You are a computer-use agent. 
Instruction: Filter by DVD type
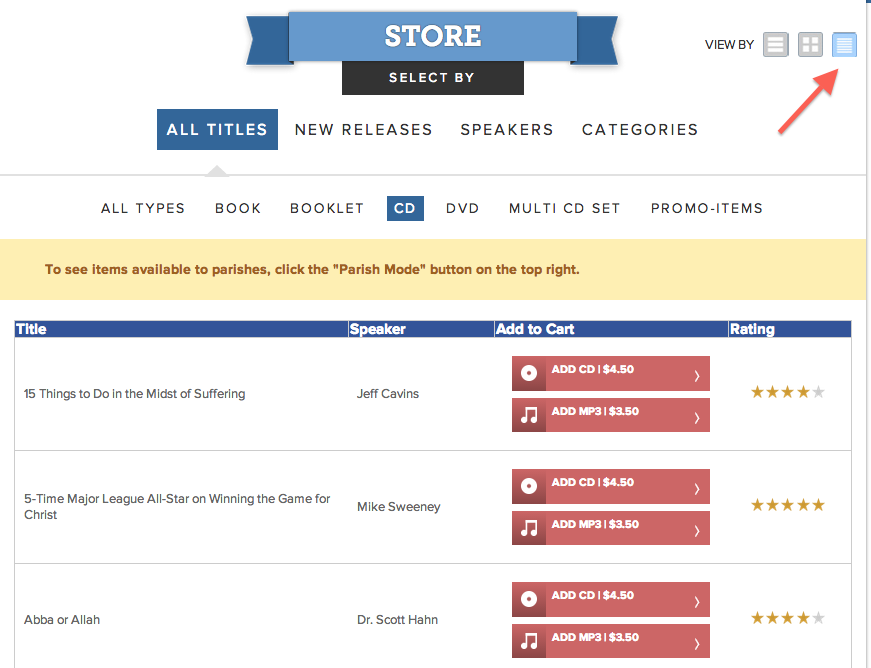click(463, 208)
